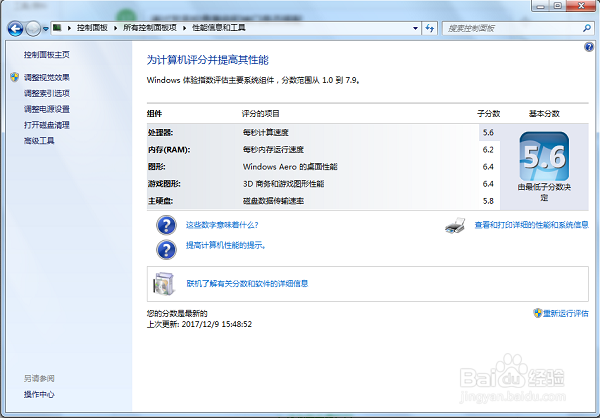
Task: Maximize the control panel window
Action: point(558,5)
